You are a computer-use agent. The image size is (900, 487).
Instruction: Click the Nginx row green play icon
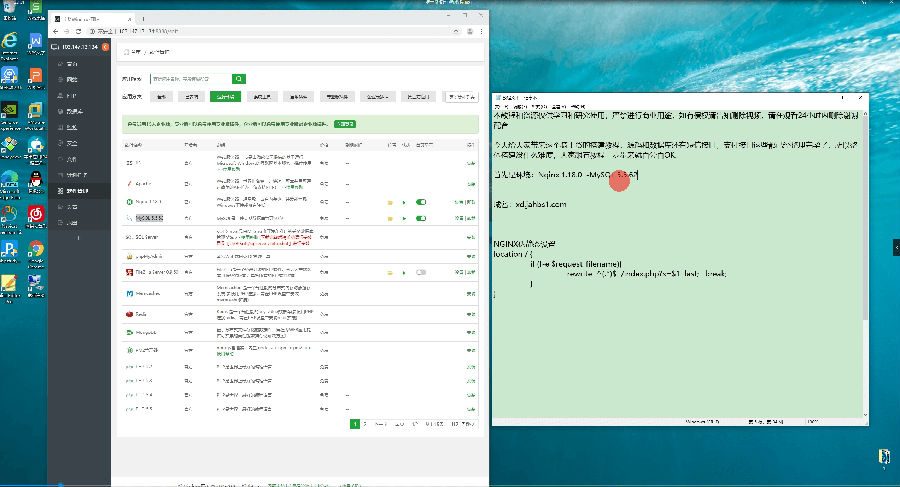[x=404, y=202]
